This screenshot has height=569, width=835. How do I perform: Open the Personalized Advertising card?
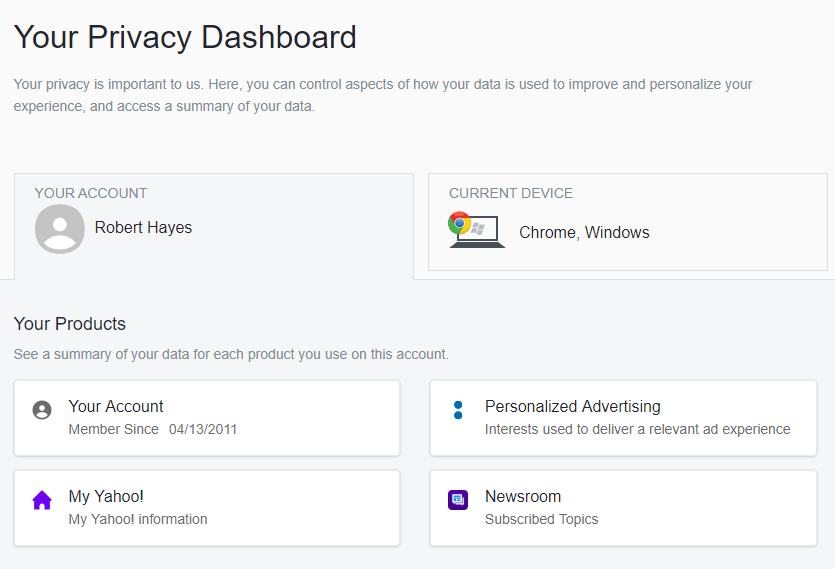(624, 418)
